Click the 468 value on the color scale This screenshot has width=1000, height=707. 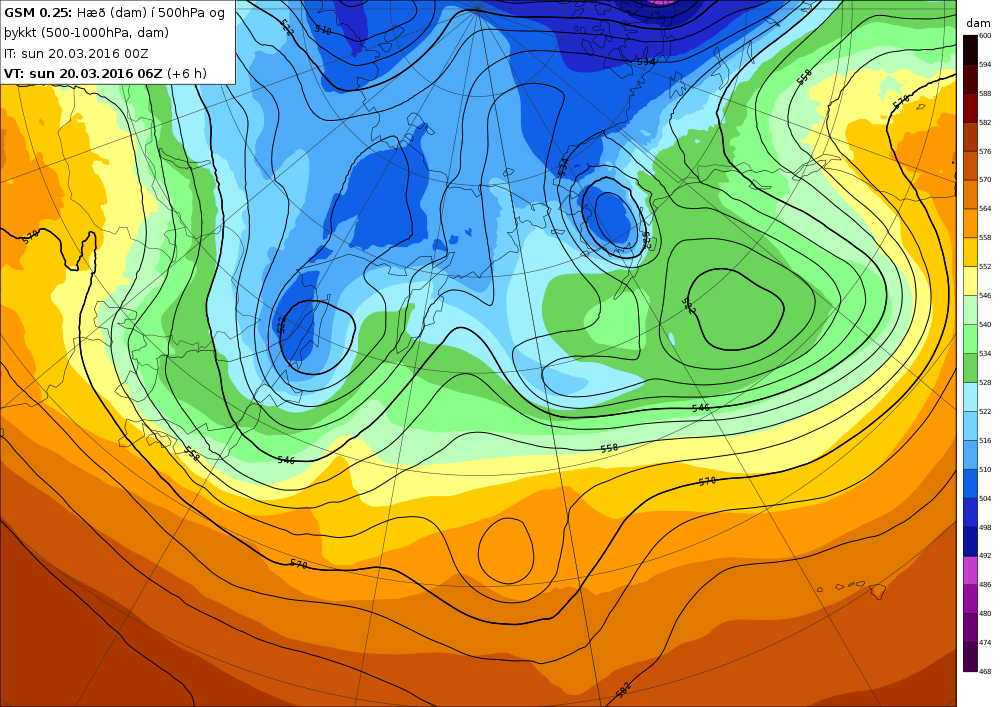985,671
